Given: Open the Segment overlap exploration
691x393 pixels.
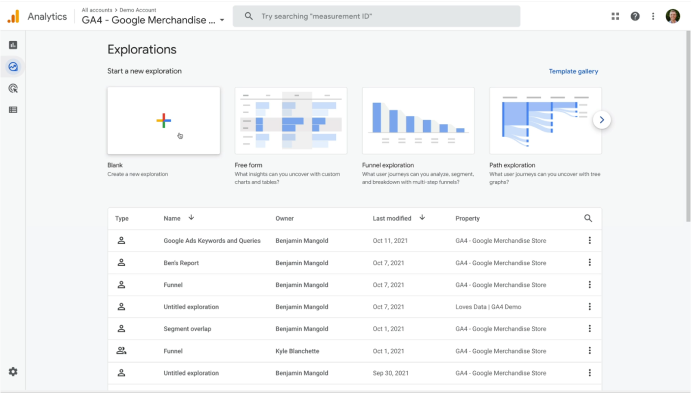Looking at the screenshot, I should 187,329.
